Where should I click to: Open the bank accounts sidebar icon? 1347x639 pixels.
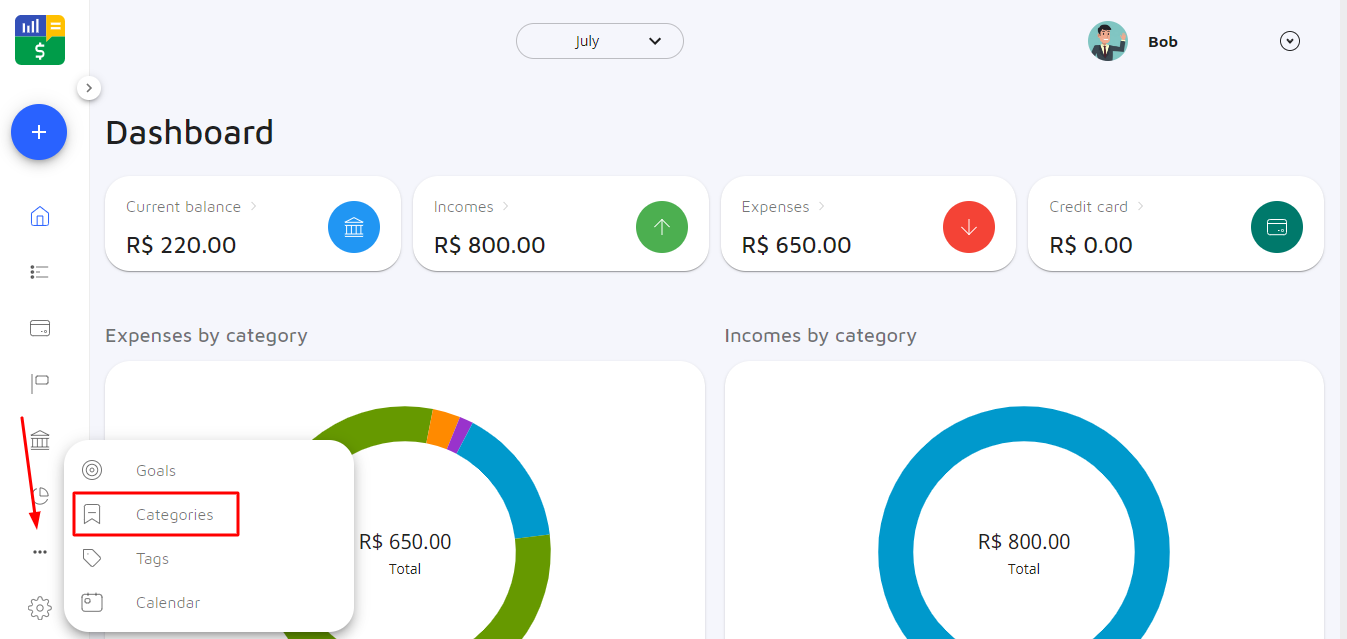(x=40, y=440)
